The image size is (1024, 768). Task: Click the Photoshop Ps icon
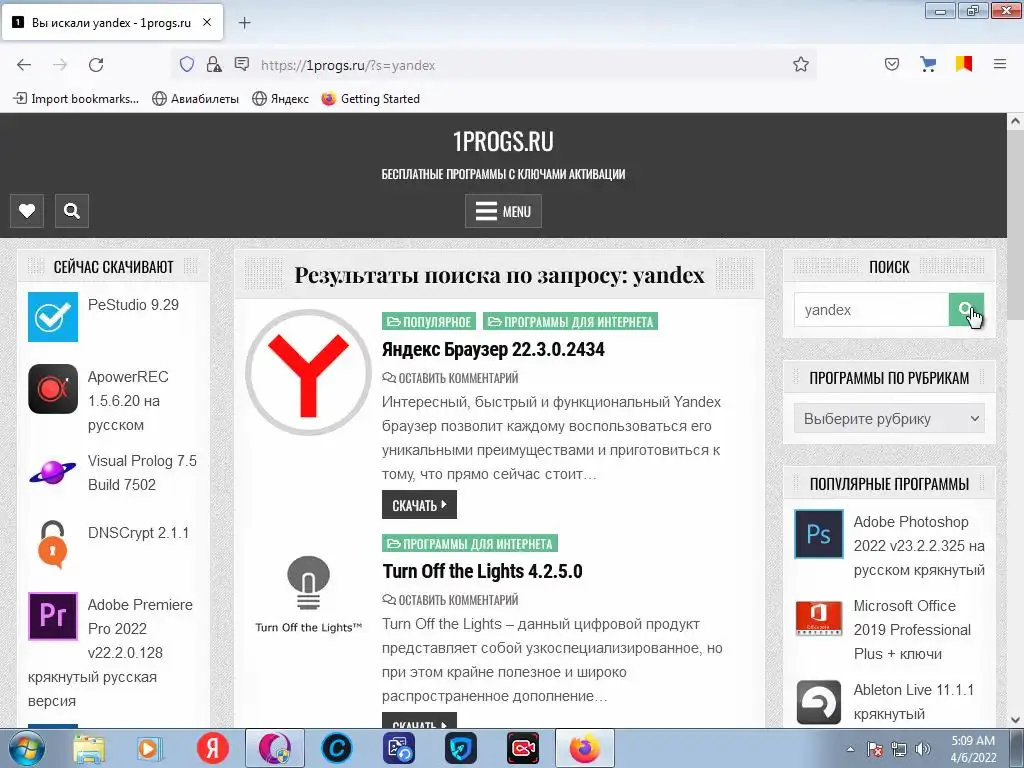coord(819,534)
